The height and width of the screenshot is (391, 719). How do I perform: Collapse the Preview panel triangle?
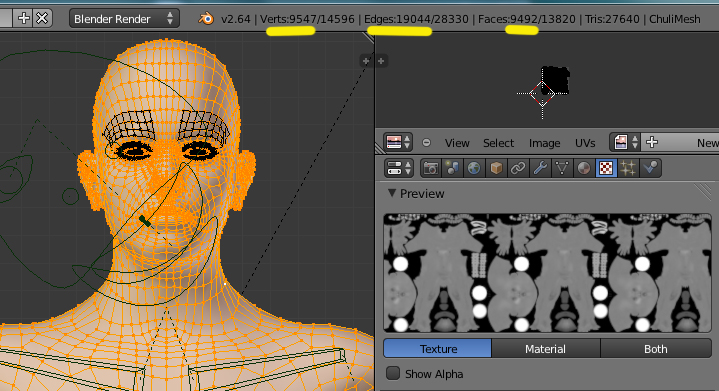click(x=392, y=193)
